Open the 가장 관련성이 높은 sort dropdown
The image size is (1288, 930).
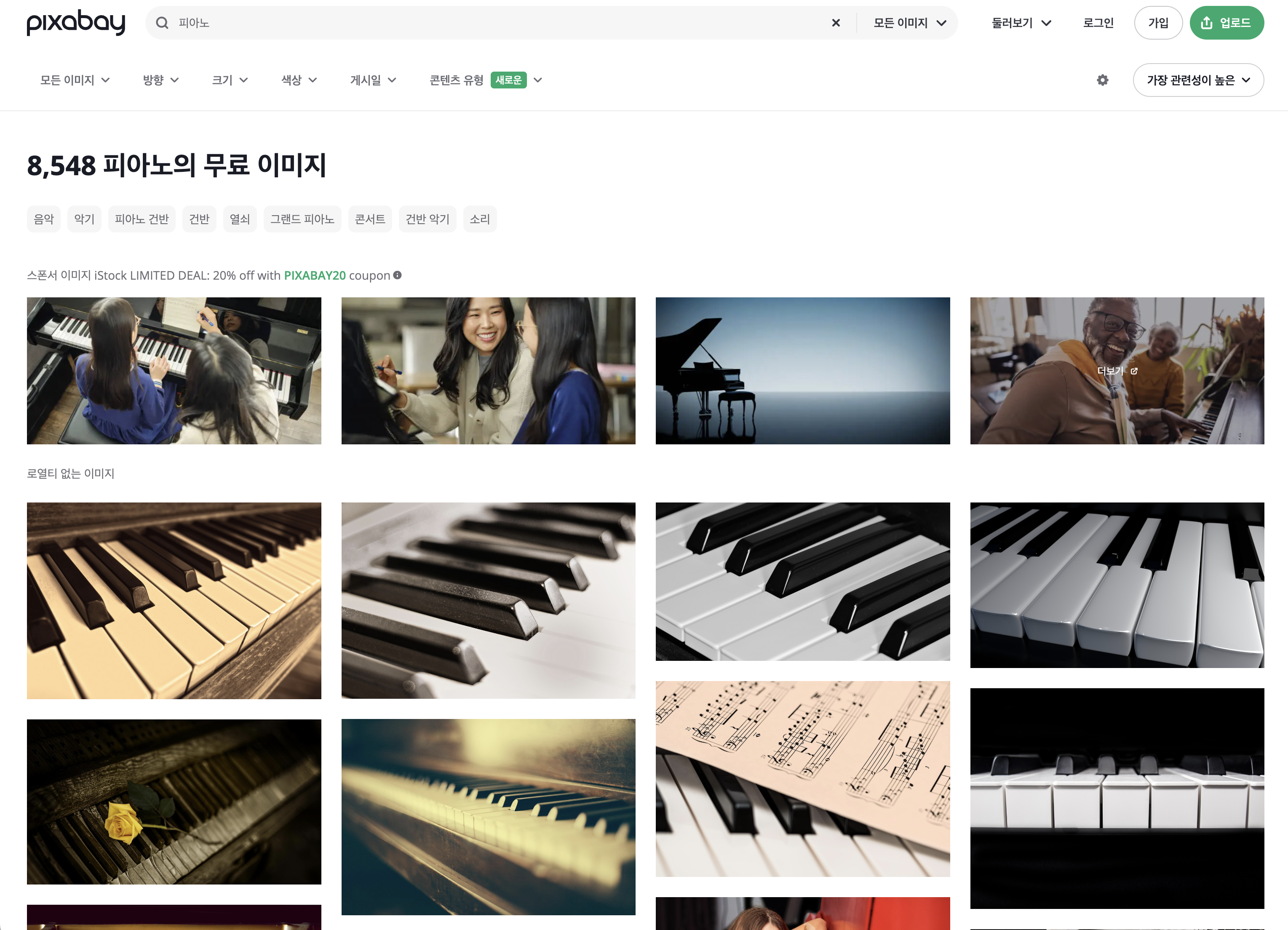point(1198,80)
